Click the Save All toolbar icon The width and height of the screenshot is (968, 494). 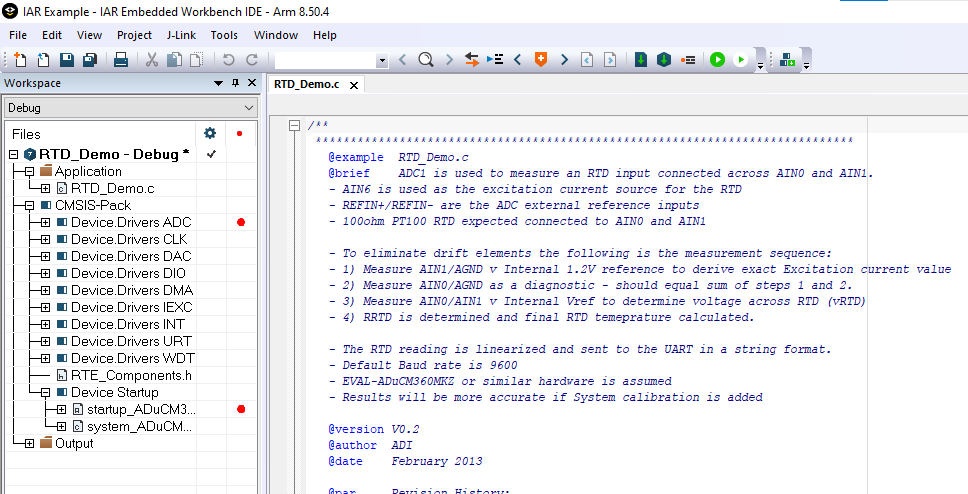(x=90, y=60)
